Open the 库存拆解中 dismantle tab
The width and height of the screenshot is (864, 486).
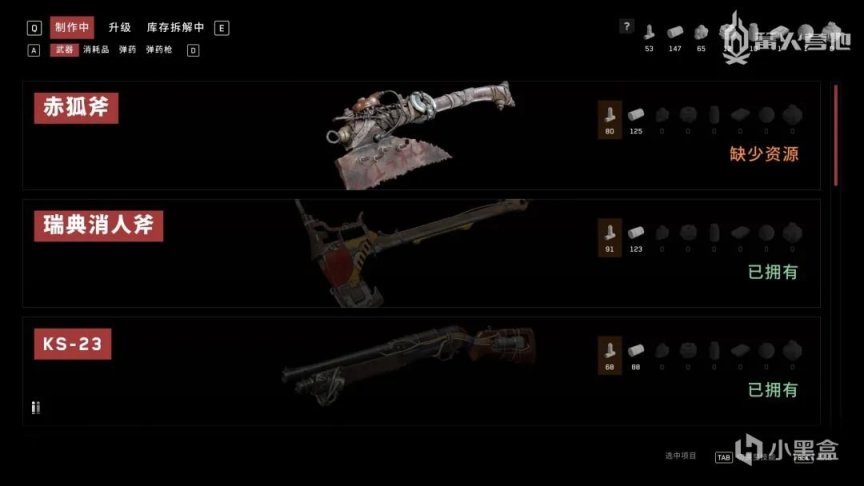click(x=175, y=28)
